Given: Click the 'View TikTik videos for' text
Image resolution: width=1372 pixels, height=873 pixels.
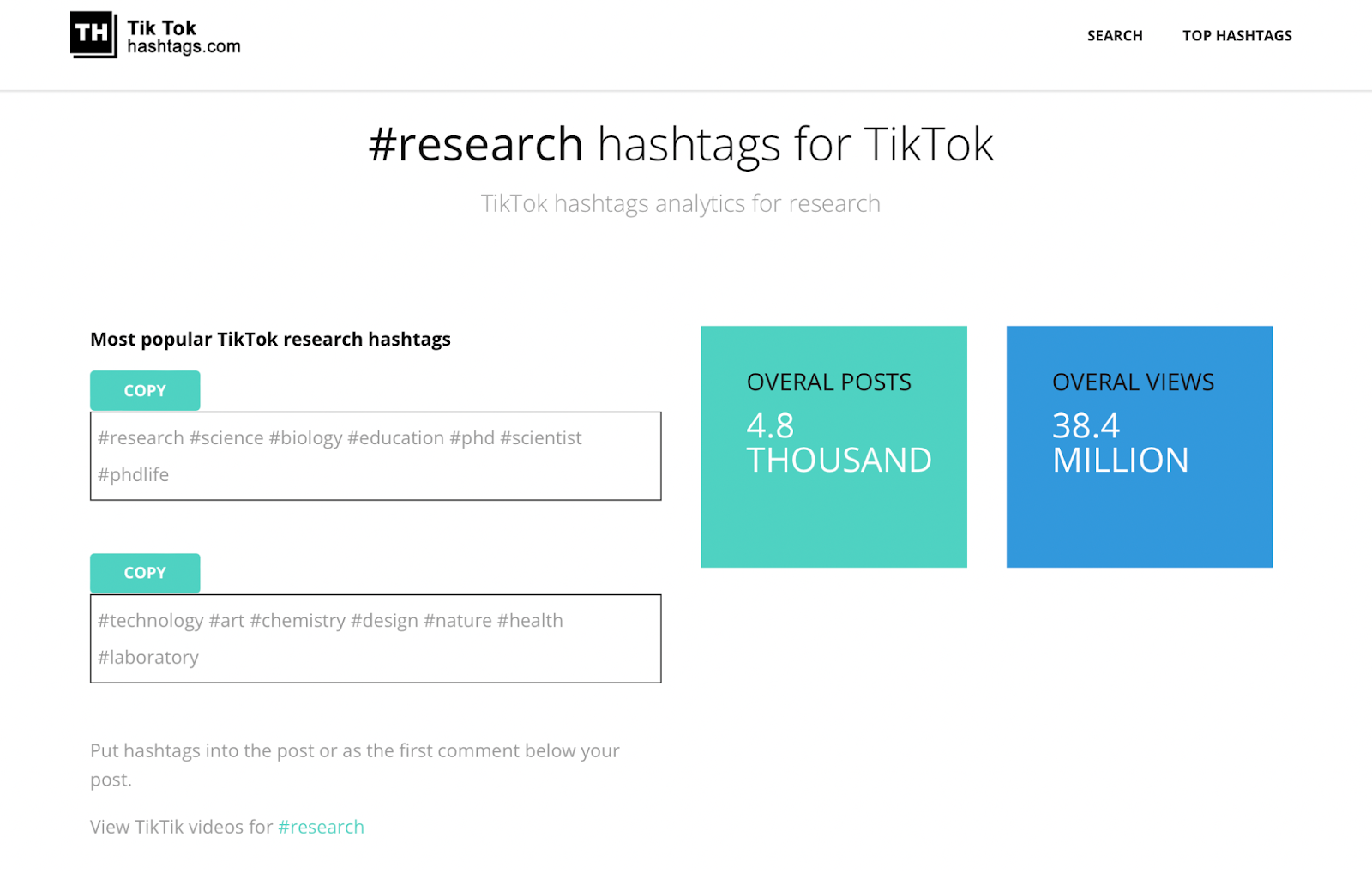Looking at the screenshot, I should tap(181, 827).
